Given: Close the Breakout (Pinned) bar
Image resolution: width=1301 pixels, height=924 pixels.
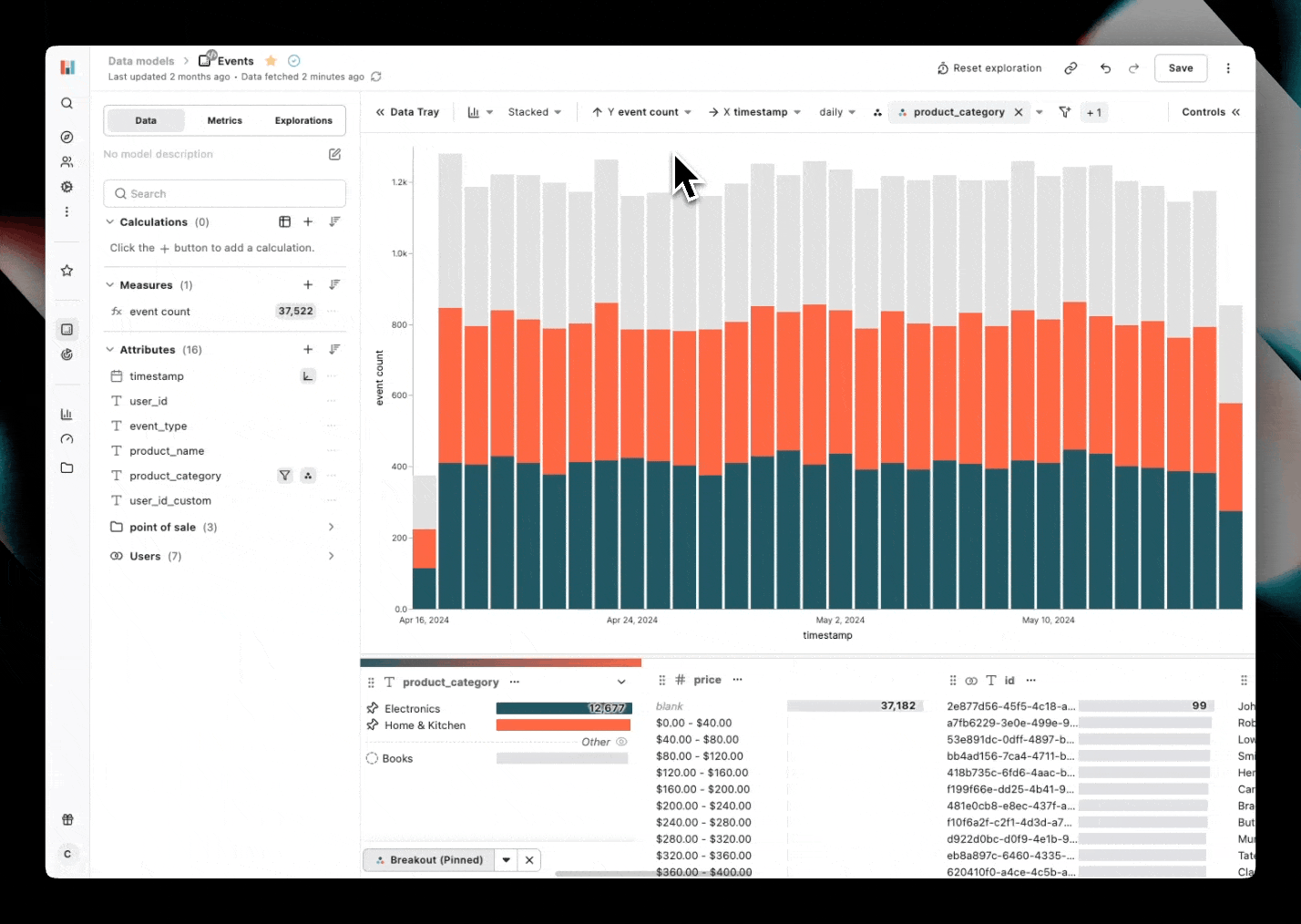Looking at the screenshot, I should click(529, 859).
